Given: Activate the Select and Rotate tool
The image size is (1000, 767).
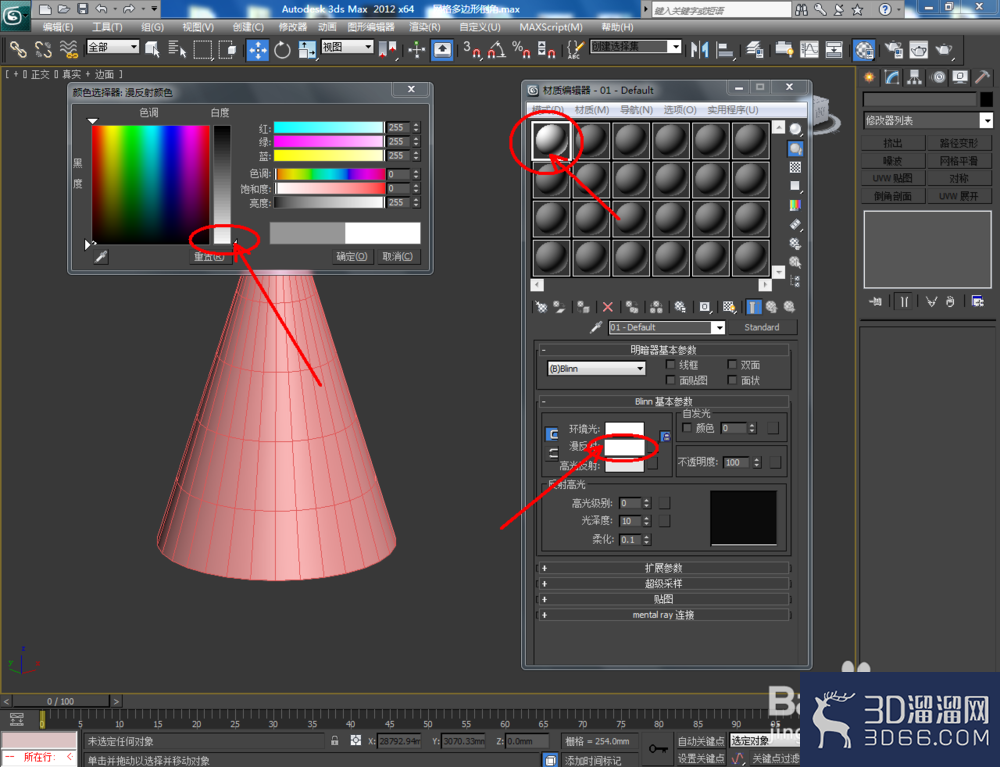Looking at the screenshot, I should [x=282, y=50].
